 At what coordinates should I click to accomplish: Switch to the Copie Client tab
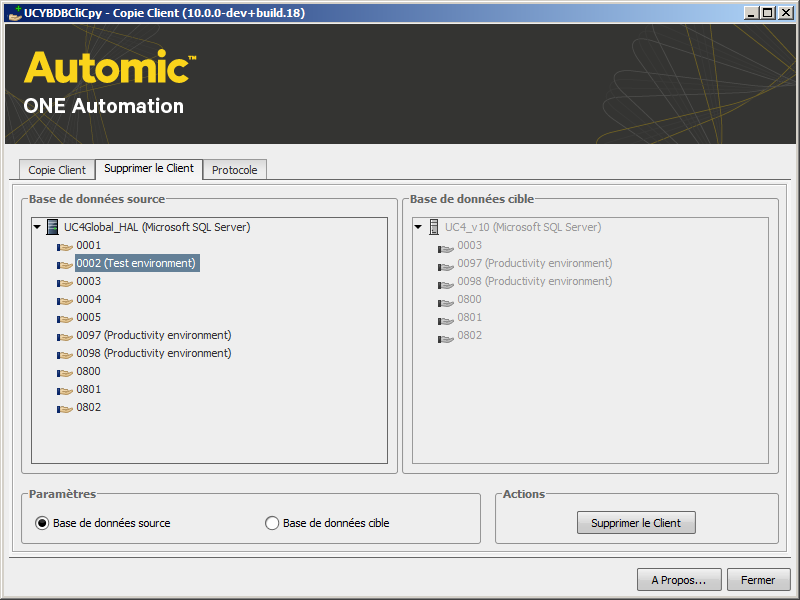[x=57, y=170]
